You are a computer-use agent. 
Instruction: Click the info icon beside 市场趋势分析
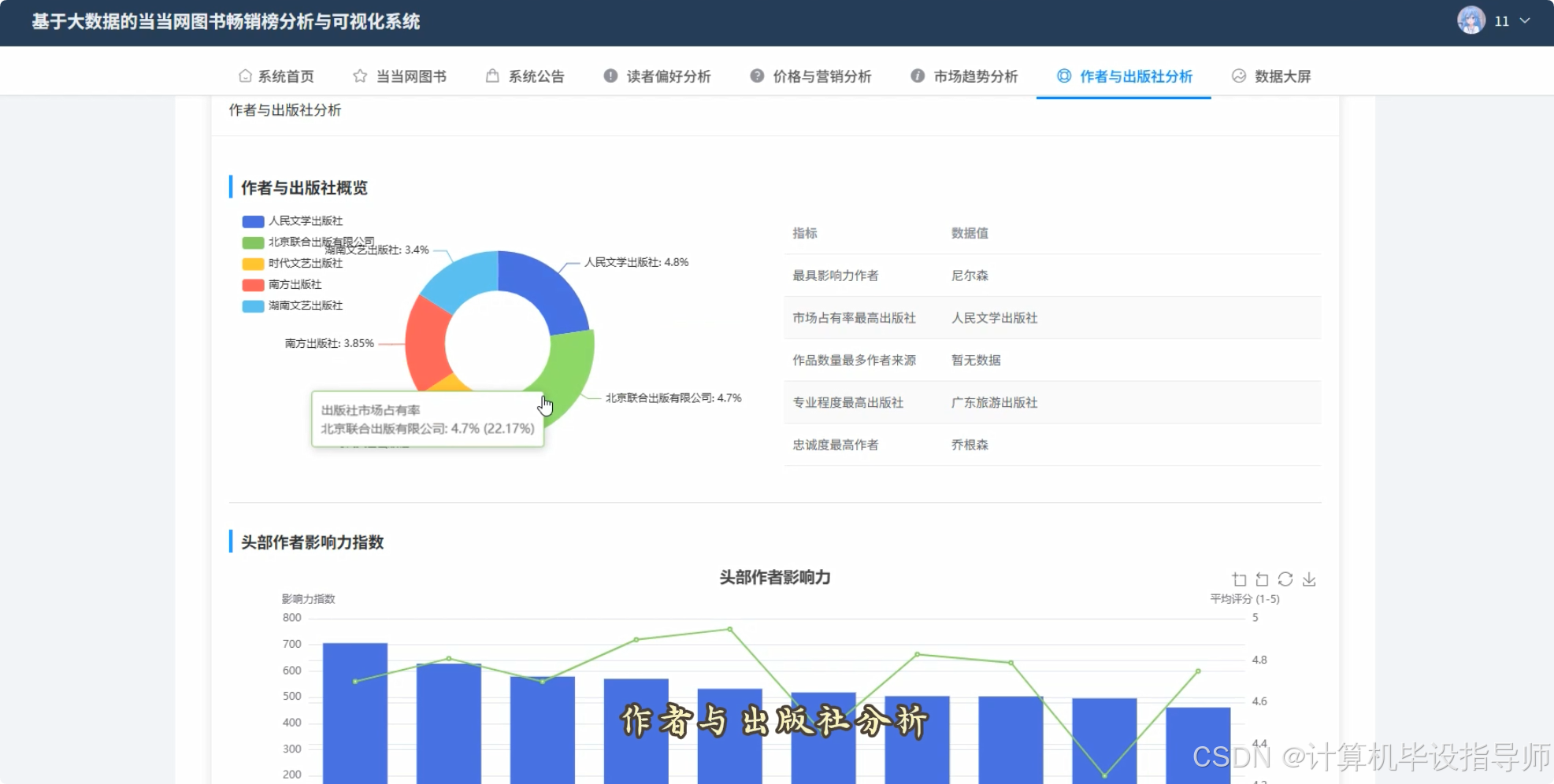(917, 76)
